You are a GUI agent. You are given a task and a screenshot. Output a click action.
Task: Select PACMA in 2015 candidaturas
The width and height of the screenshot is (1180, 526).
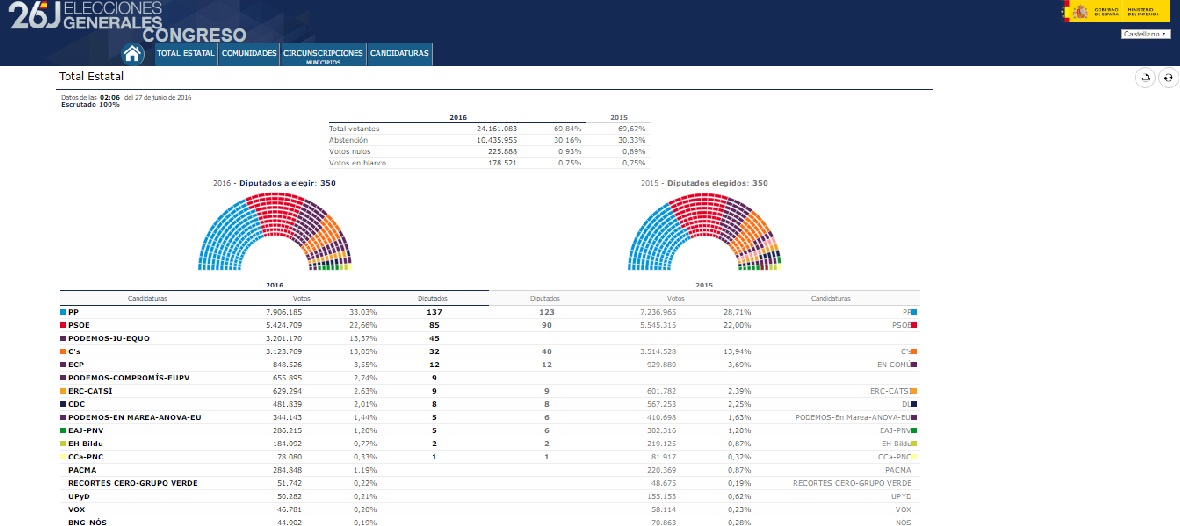[x=898, y=470]
